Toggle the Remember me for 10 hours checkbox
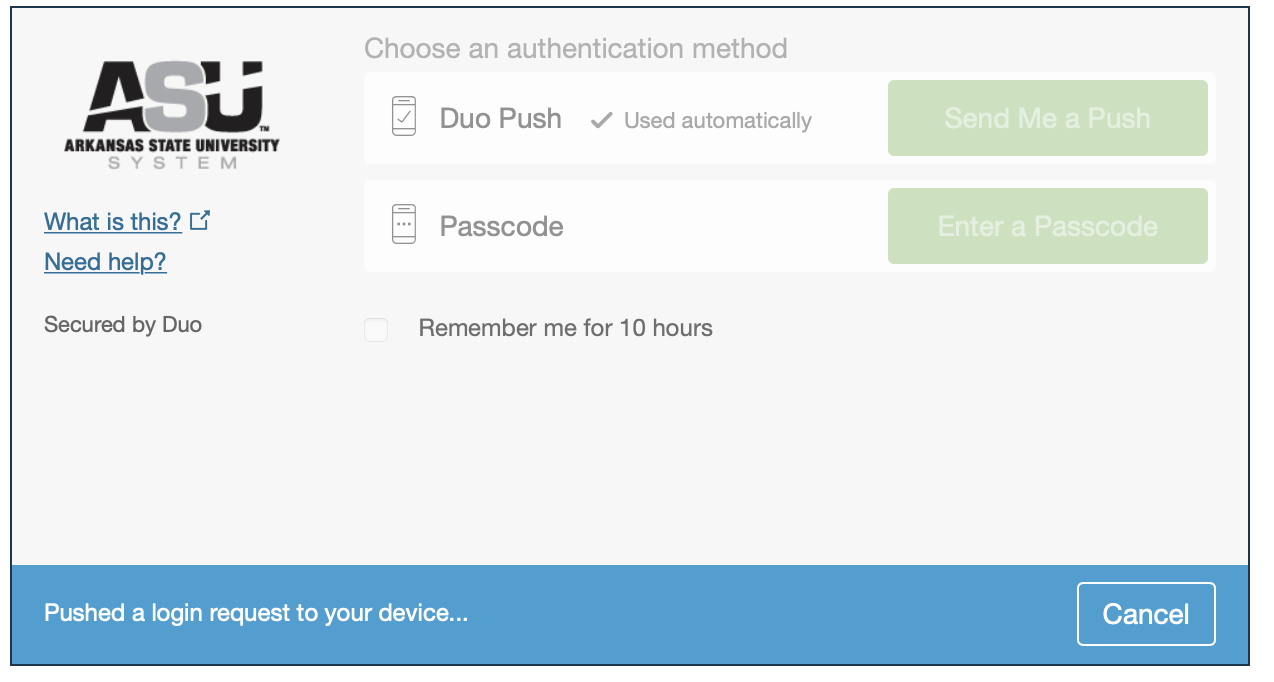Viewport: 1274px width, 682px height. (x=376, y=329)
